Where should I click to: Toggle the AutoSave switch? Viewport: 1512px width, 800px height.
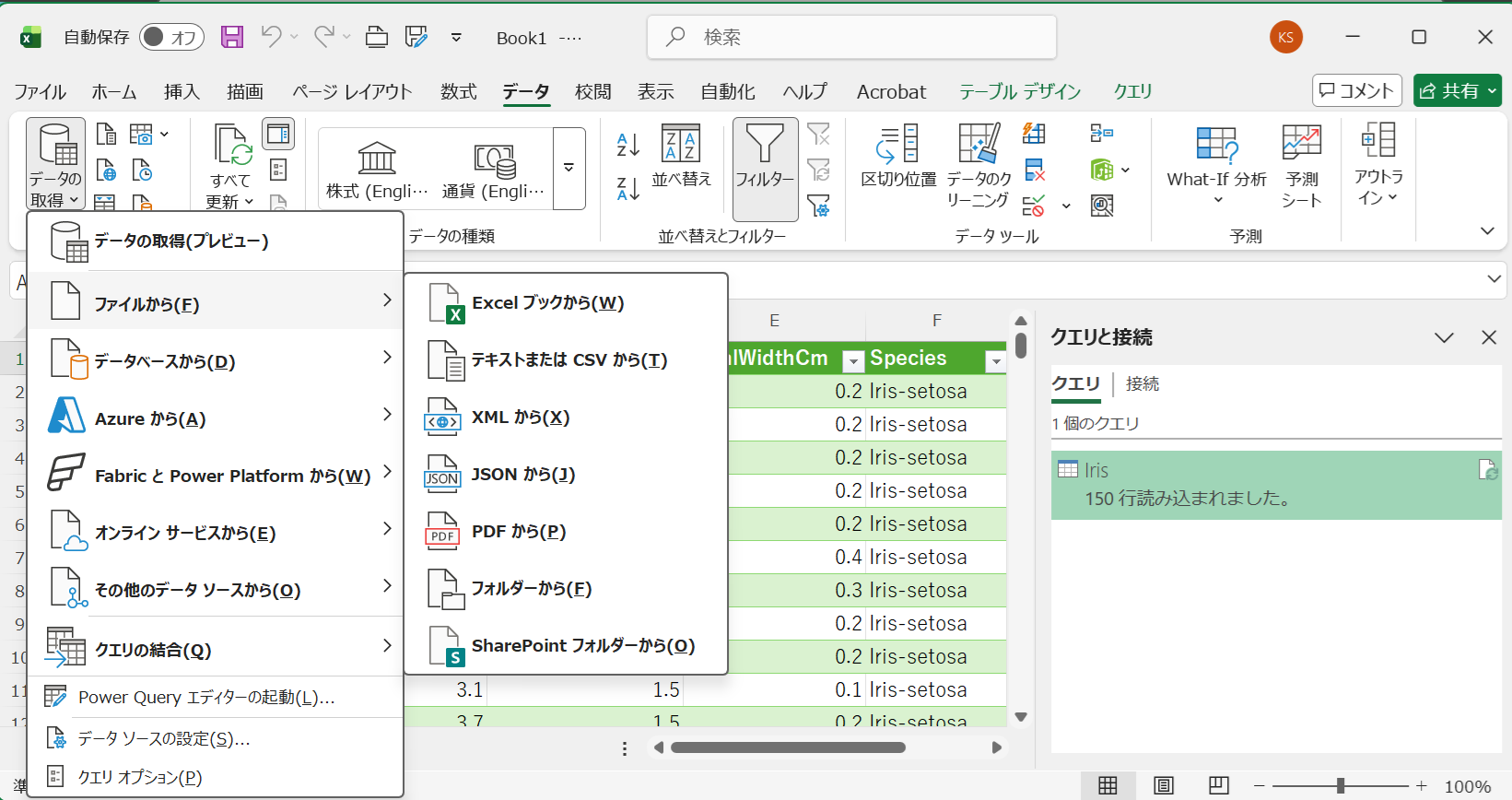[171, 37]
